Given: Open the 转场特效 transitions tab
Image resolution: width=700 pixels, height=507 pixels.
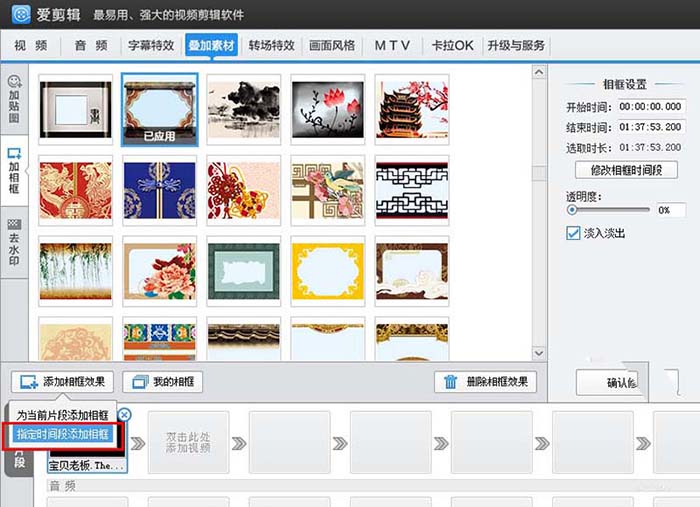Looking at the screenshot, I should click(272, 46).
